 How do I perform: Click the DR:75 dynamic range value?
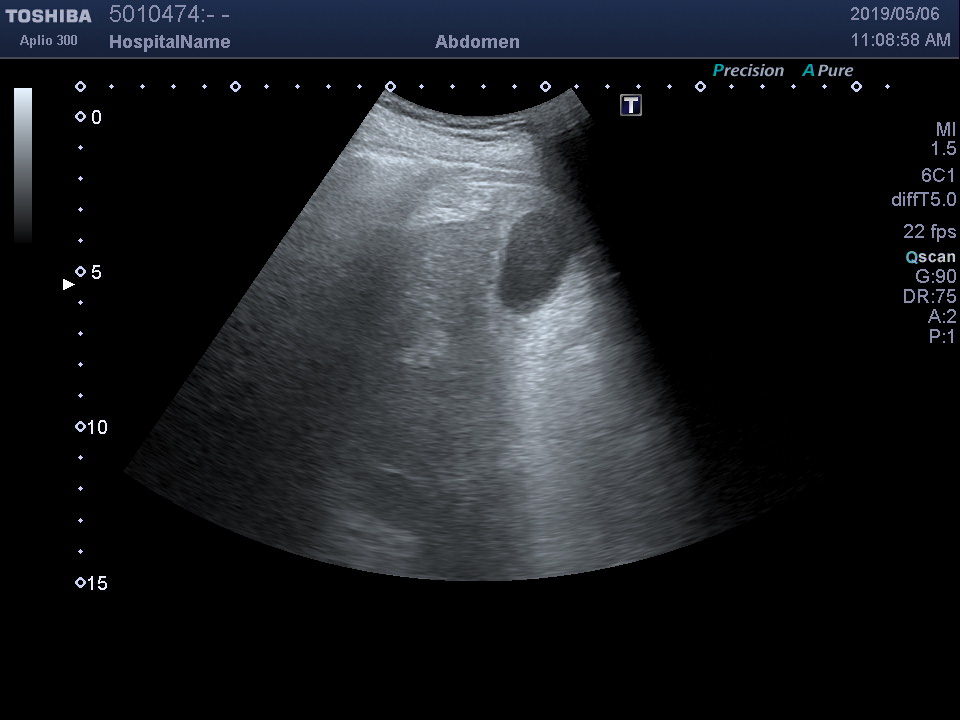[929, 296]
